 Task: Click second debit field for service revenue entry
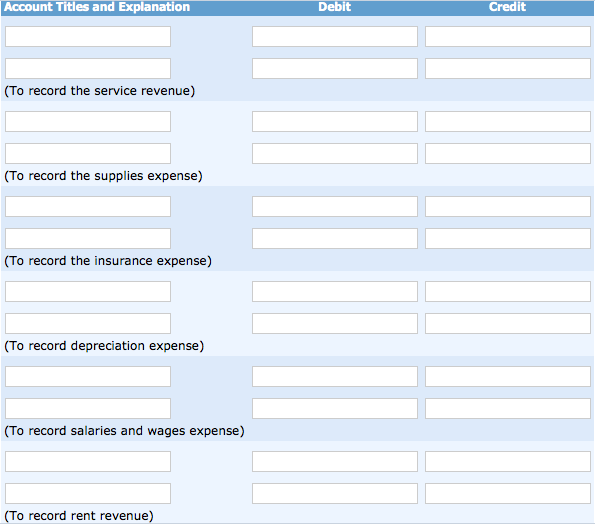click(335, 68)
